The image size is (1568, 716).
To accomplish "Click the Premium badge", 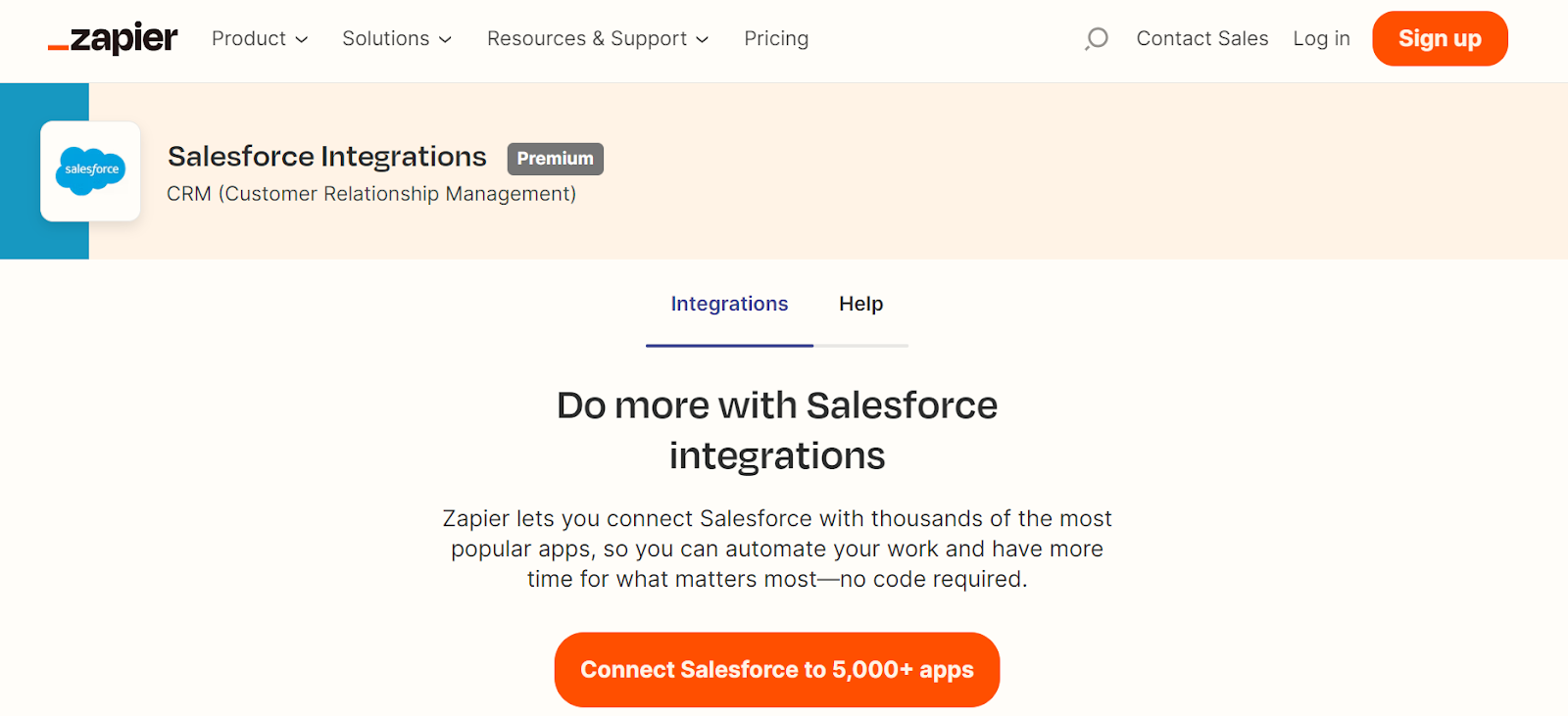I will tap(555, 159).
